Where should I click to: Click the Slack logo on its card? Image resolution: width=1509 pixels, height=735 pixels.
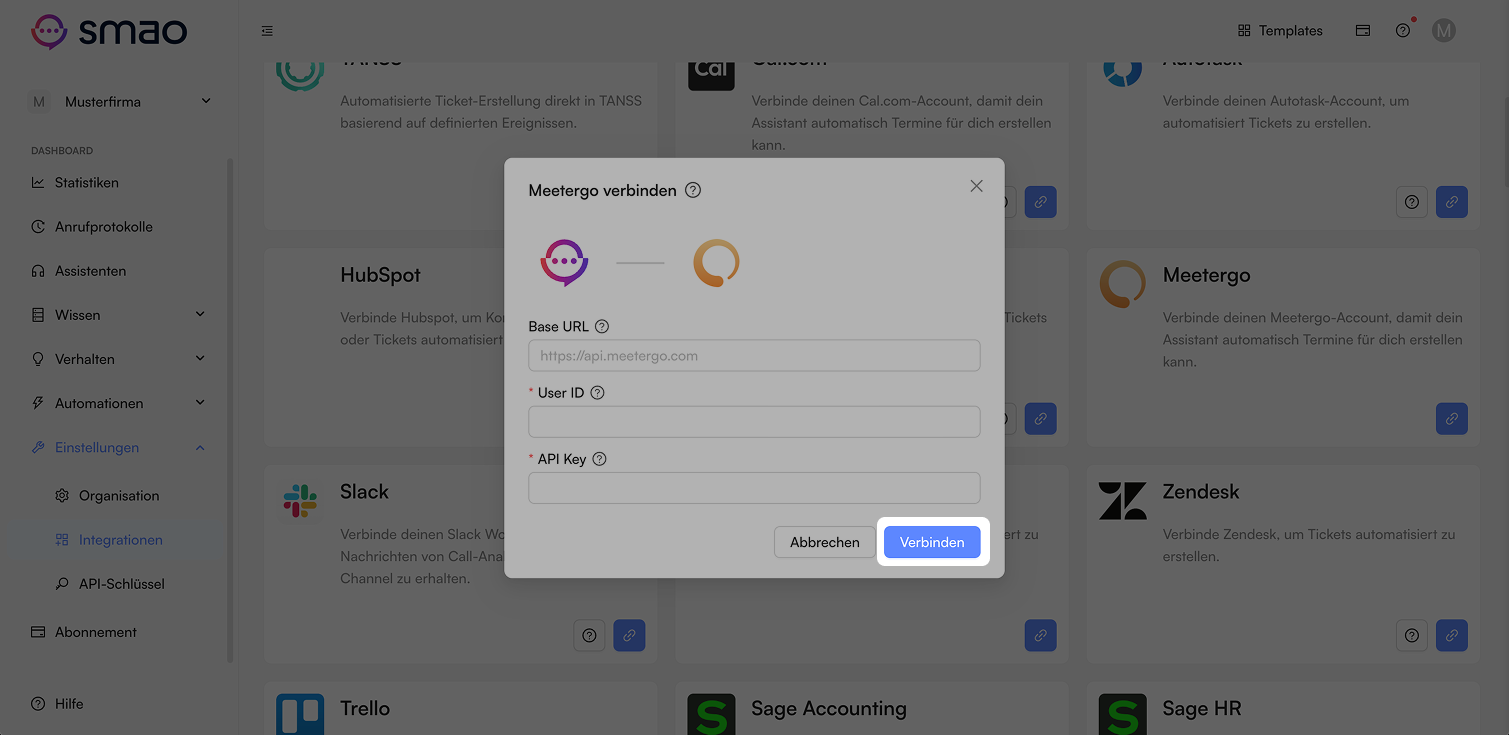(300, 500)
